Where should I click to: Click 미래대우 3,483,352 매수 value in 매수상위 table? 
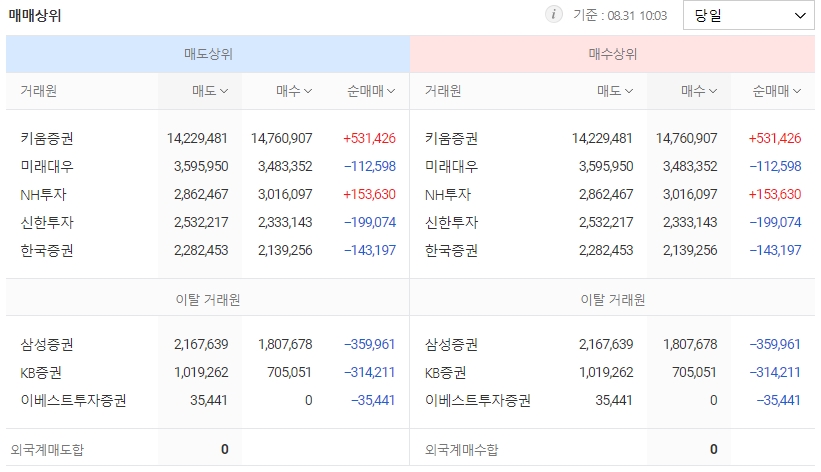pos(690,167)
